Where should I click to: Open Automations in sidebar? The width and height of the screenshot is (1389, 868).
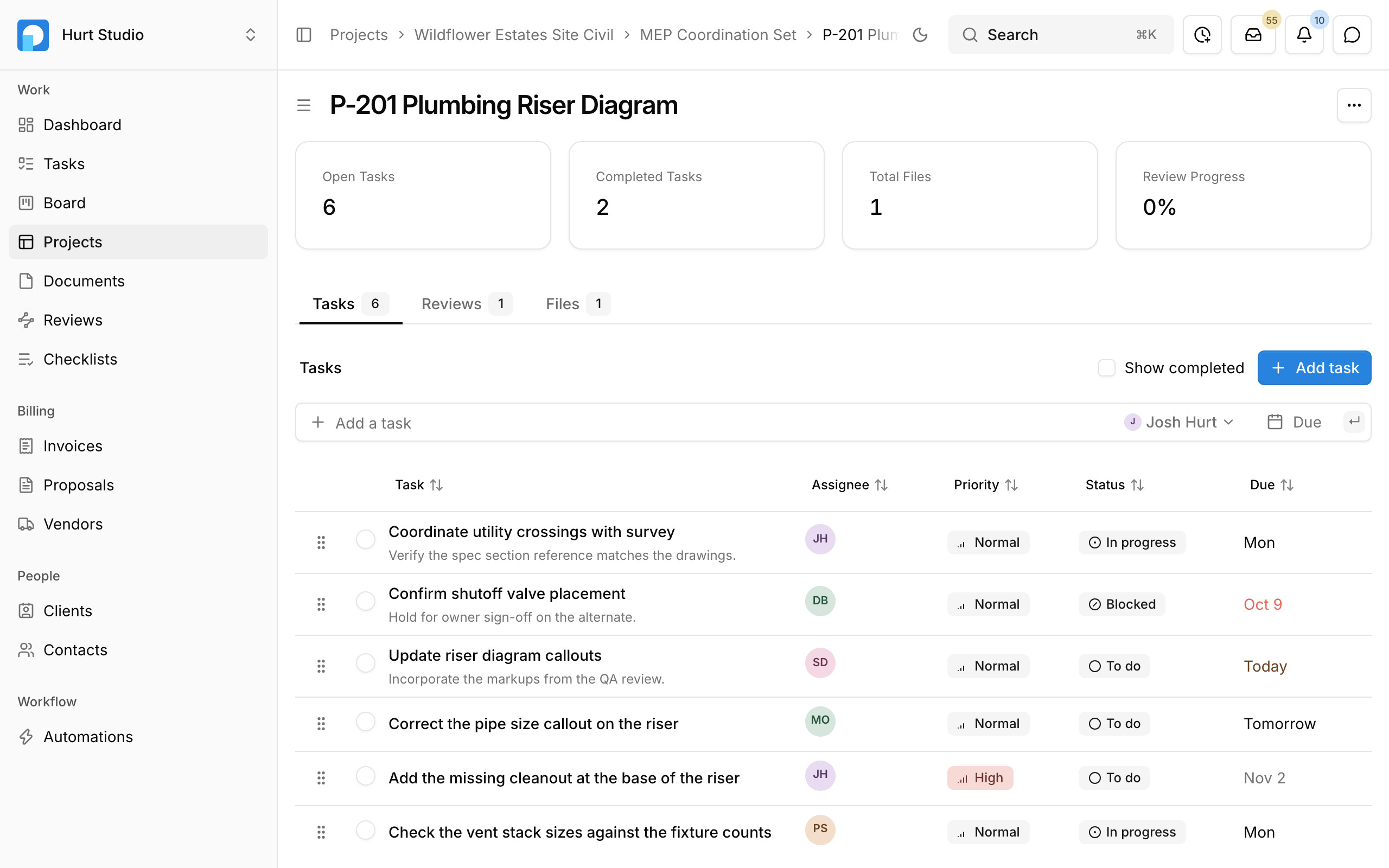(x=138, y=737)
